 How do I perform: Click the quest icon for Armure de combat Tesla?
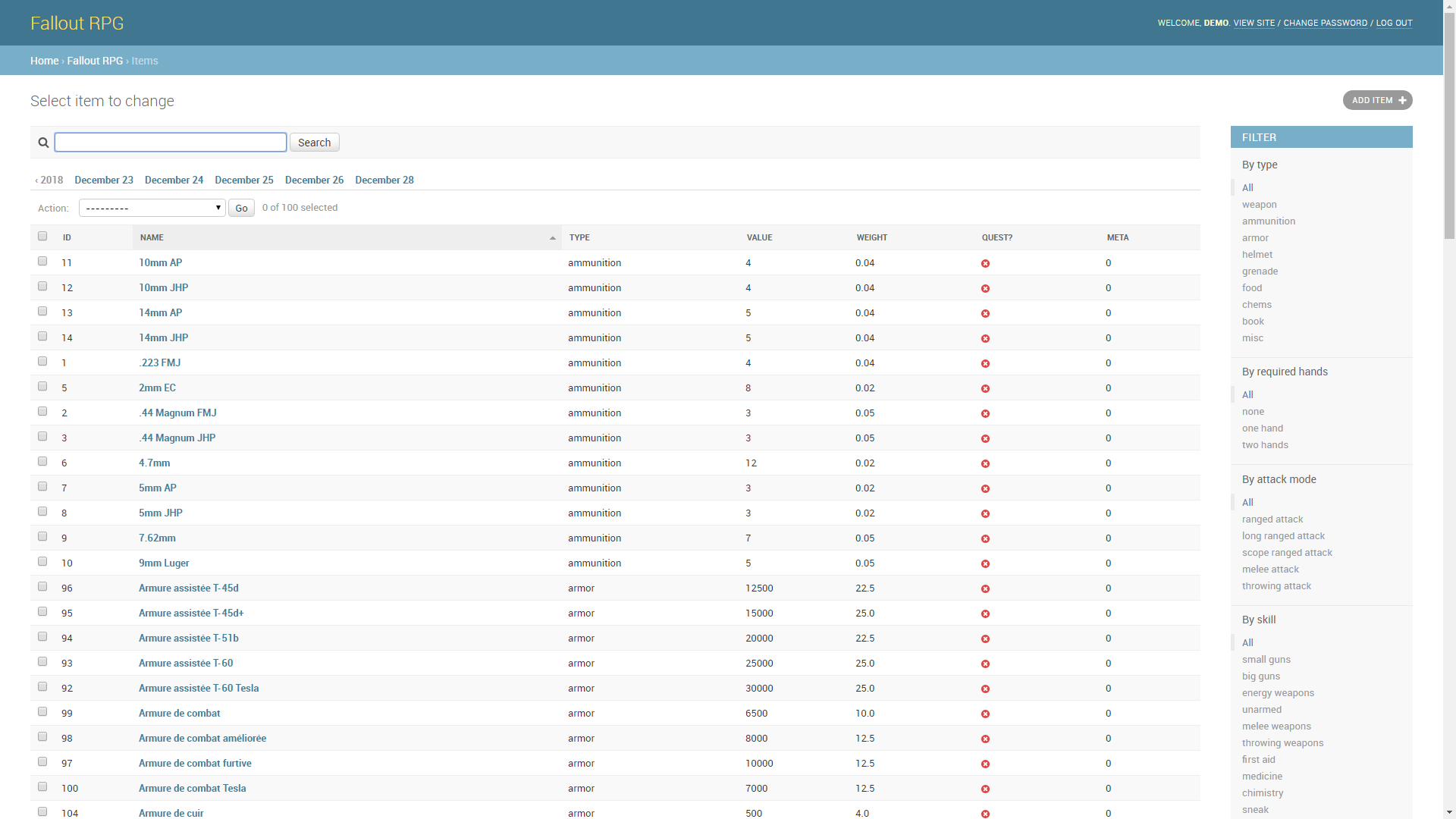pos(985,789)
